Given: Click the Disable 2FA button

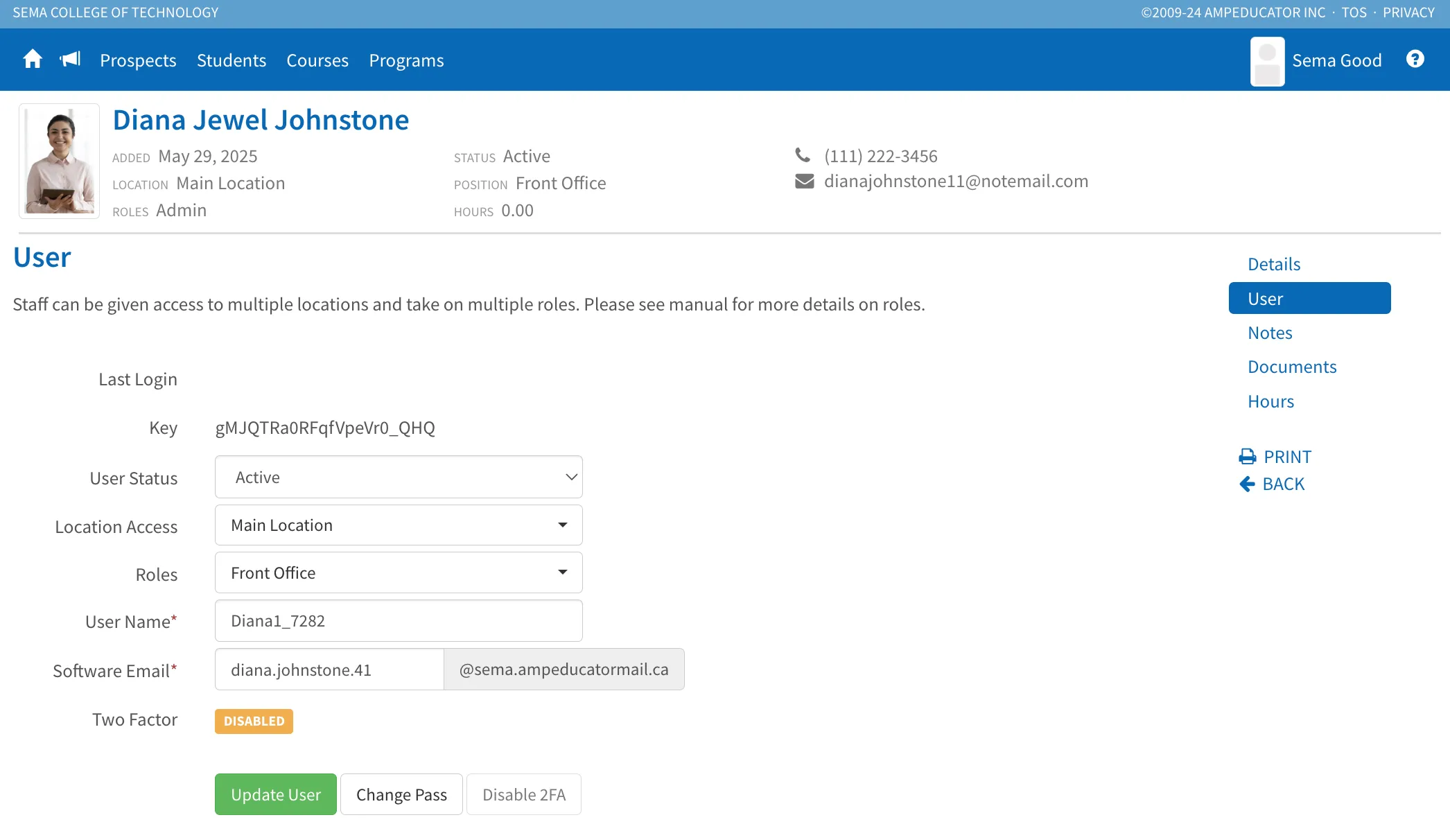Looking at the screenshot, I should 524,794.
